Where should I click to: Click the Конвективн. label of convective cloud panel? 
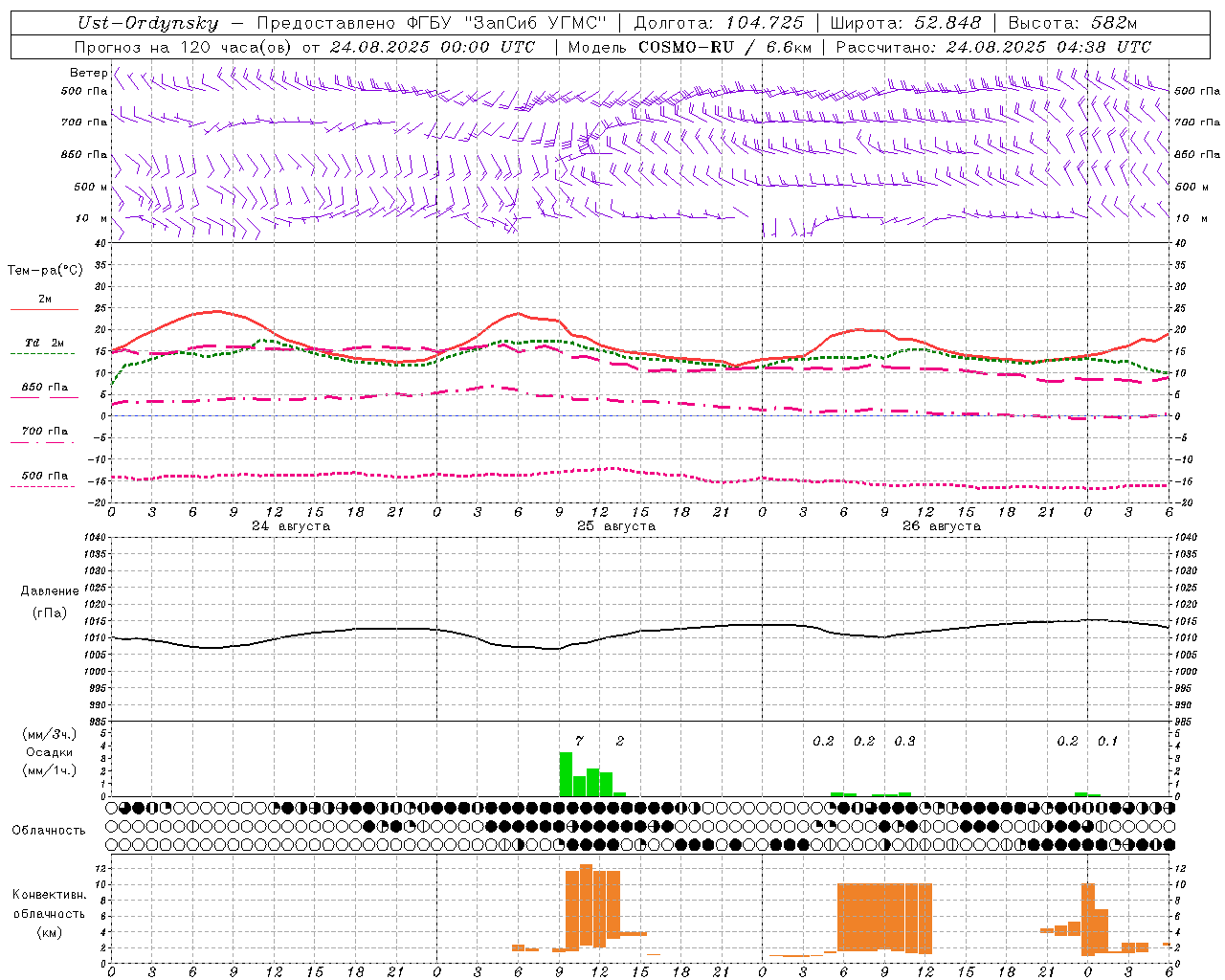(49, 895)
